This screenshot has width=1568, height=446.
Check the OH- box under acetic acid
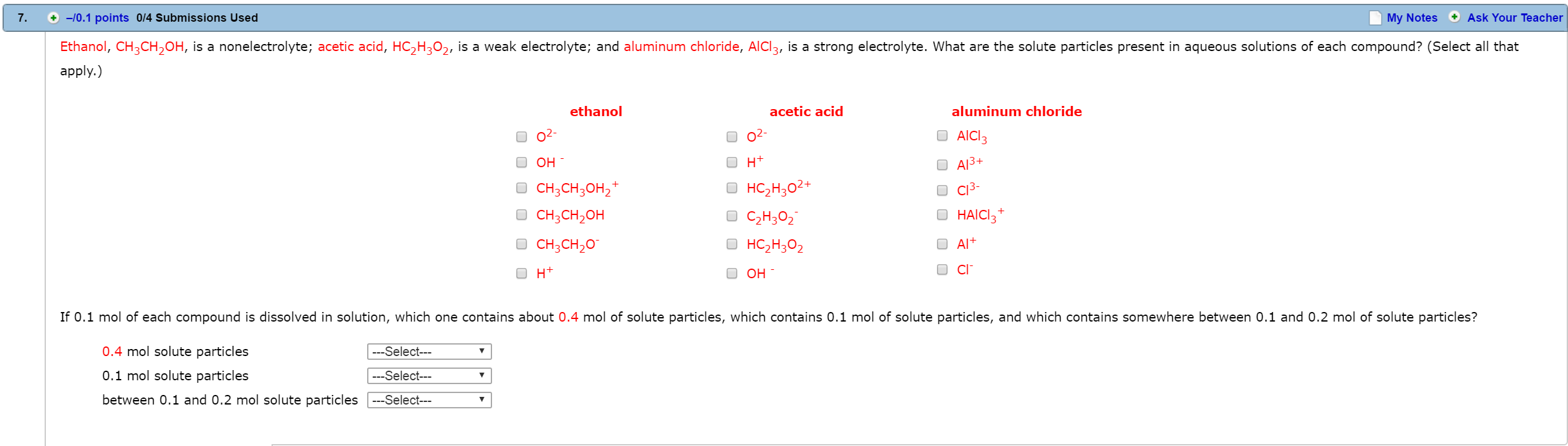732,274
